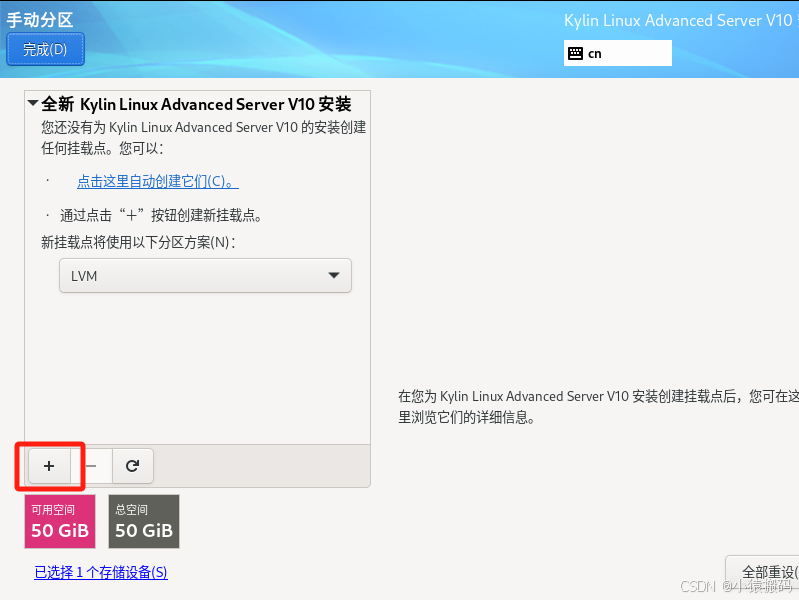
Task: Click the keyboard layout icon
Action: pyautogui.click(x=575, y=54)
